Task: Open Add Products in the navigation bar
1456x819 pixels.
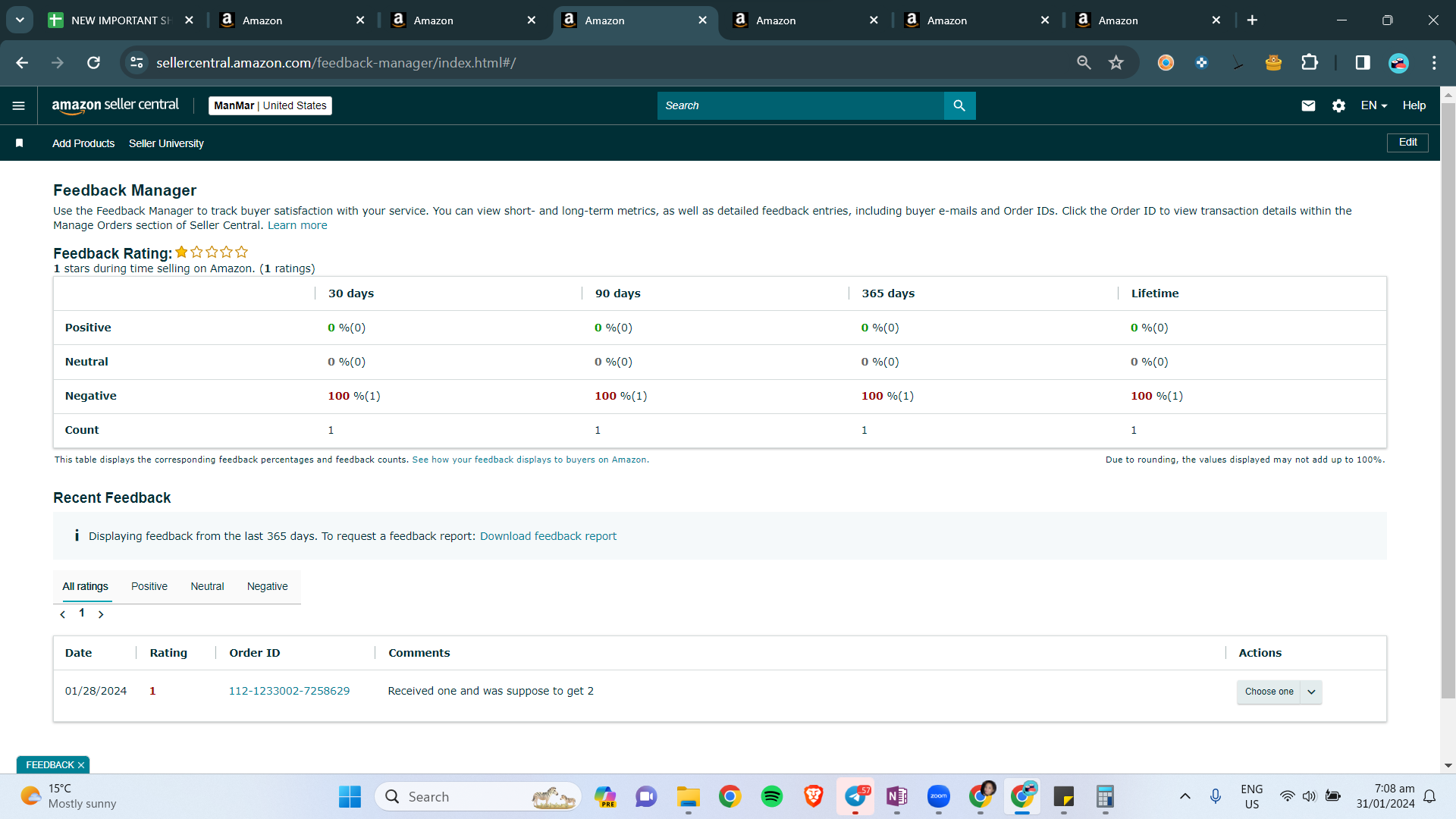Action: (83, 143)
